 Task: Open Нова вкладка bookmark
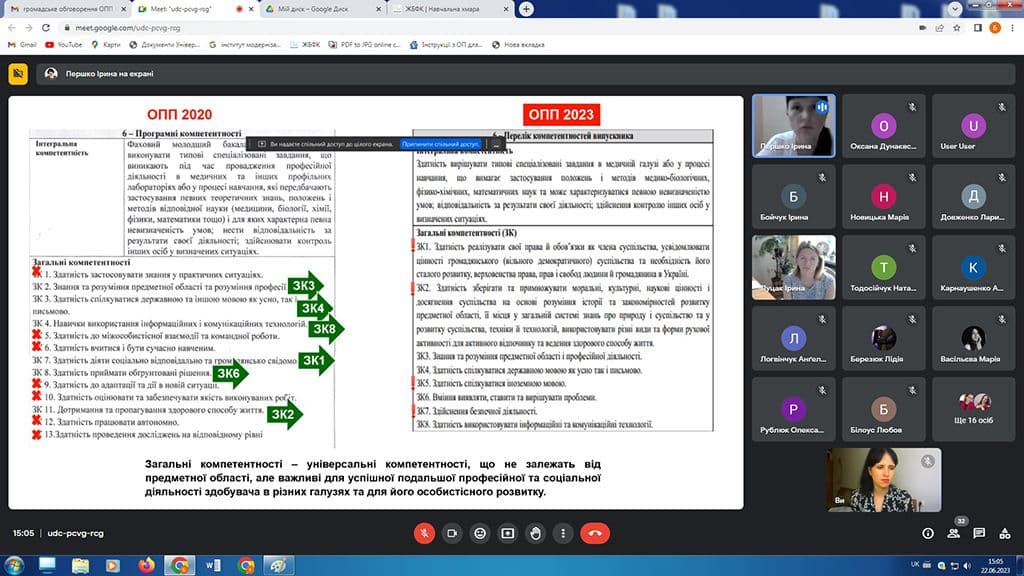[x=518, y=45]
